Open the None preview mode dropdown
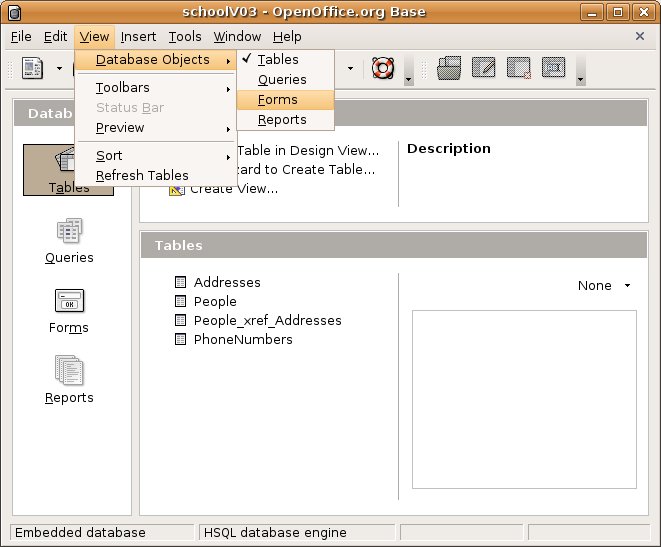The image size is (661, 547). [604, 286]
